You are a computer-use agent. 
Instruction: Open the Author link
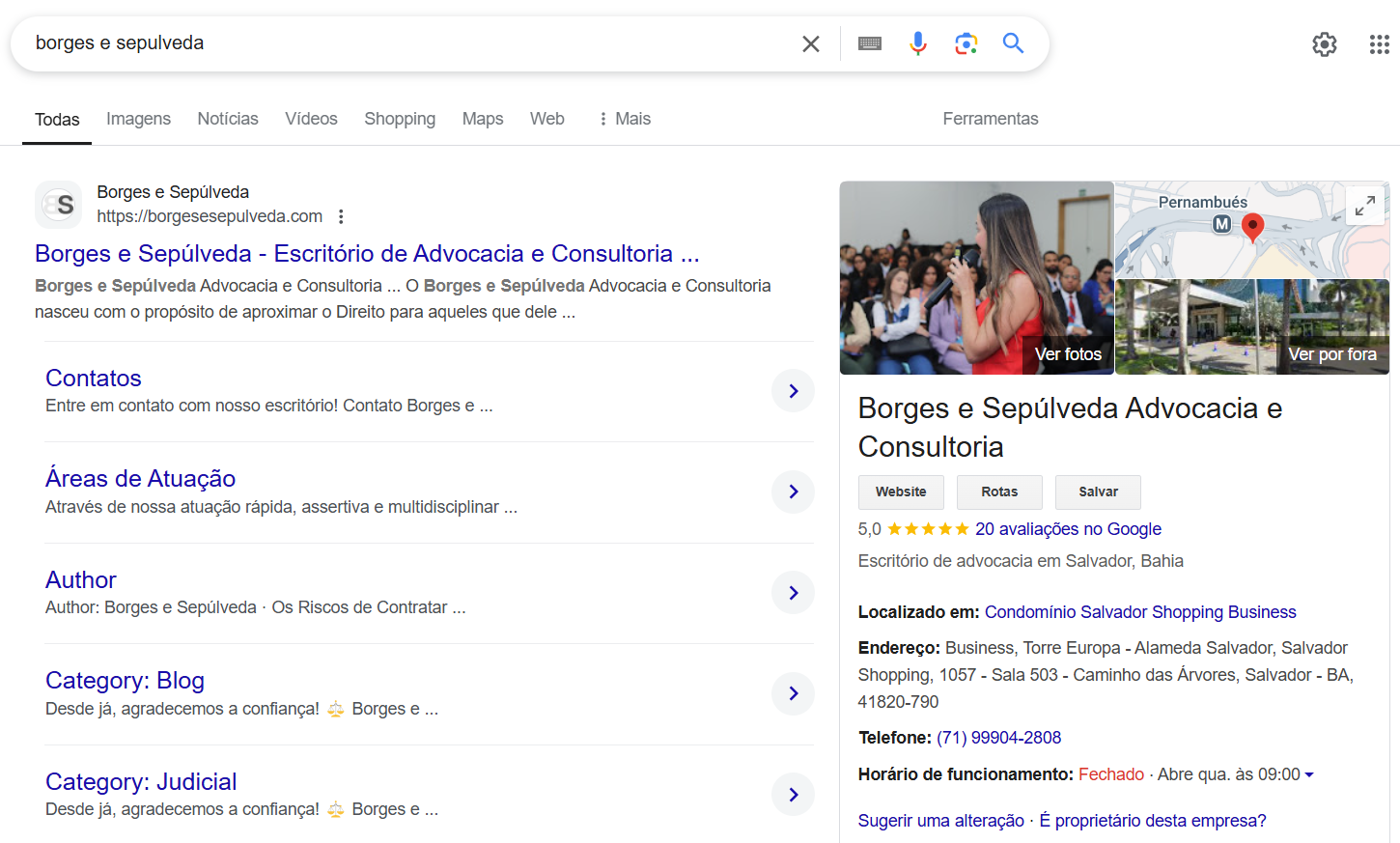click(x=81, y=580)
